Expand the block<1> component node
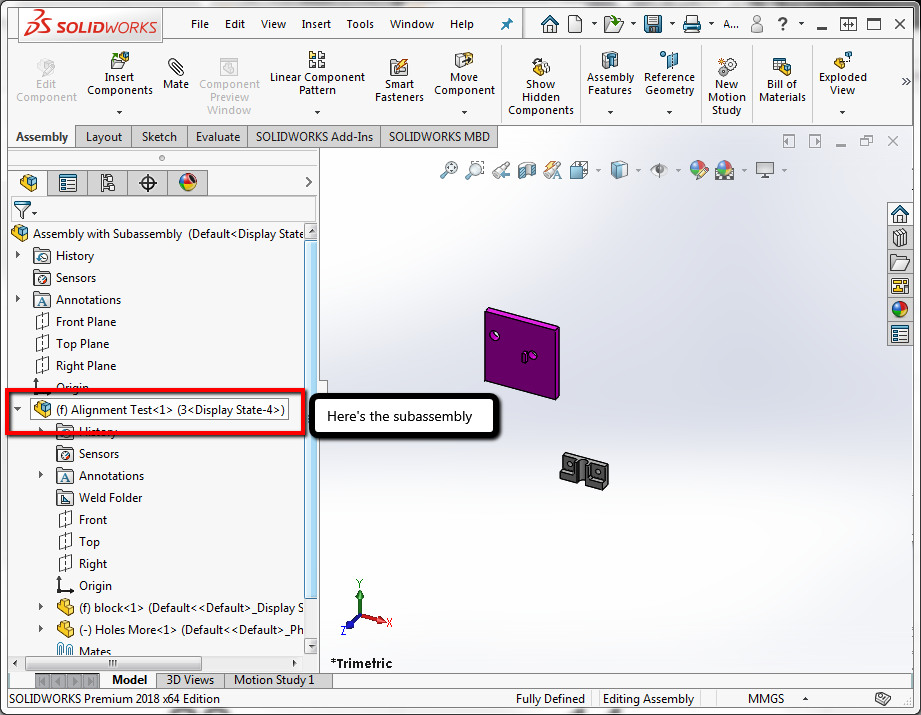The height and width of the screenshot is (715, 921). (x=41, y=607)
